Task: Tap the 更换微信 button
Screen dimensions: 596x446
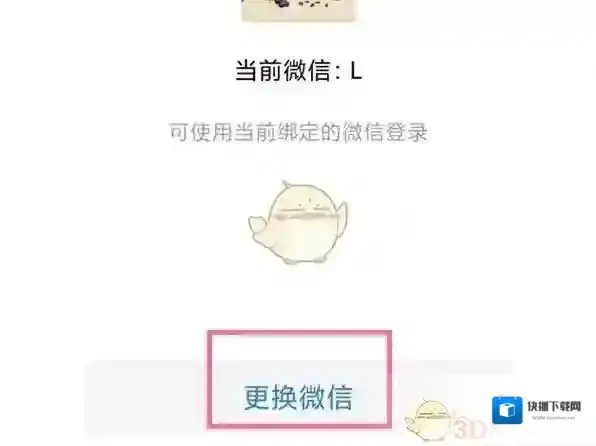Action: point(298,397)
